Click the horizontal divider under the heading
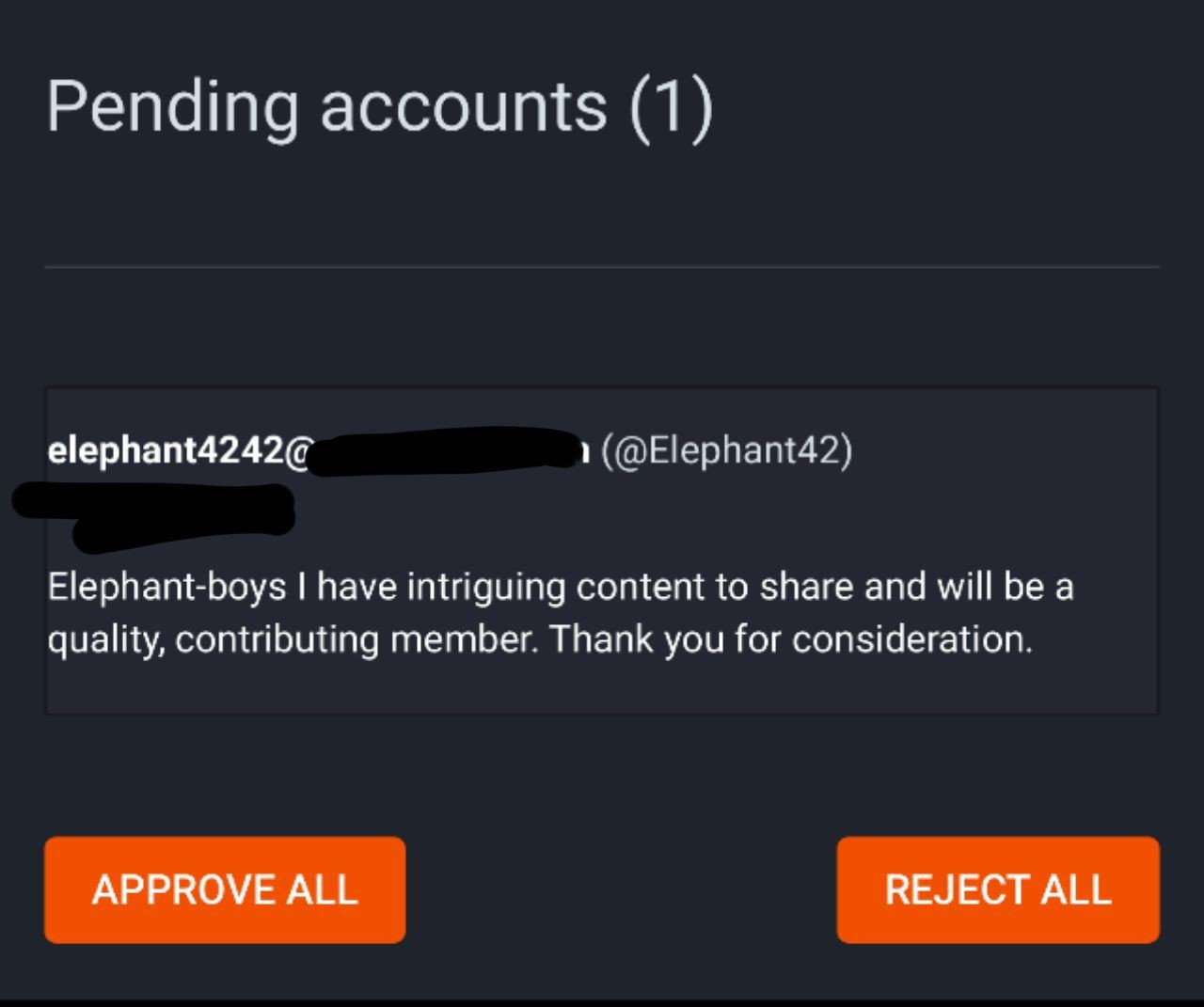The height and width of the screenshot is (1007, 1204). [602, 268]
